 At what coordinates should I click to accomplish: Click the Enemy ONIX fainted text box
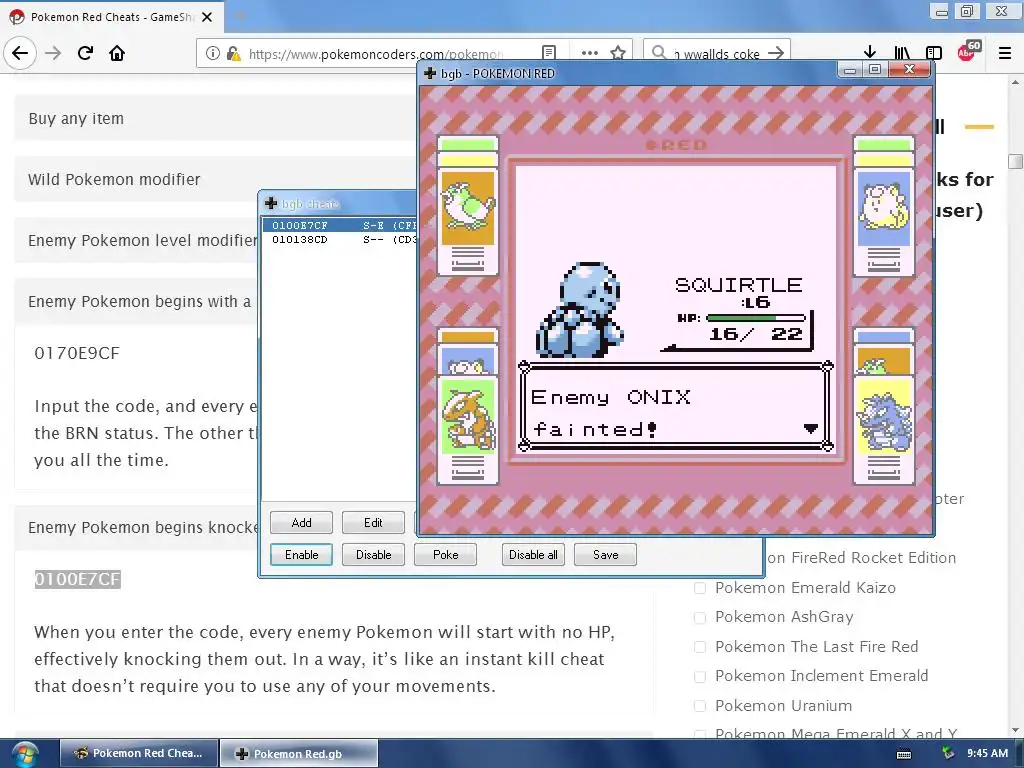pos(675,407)
